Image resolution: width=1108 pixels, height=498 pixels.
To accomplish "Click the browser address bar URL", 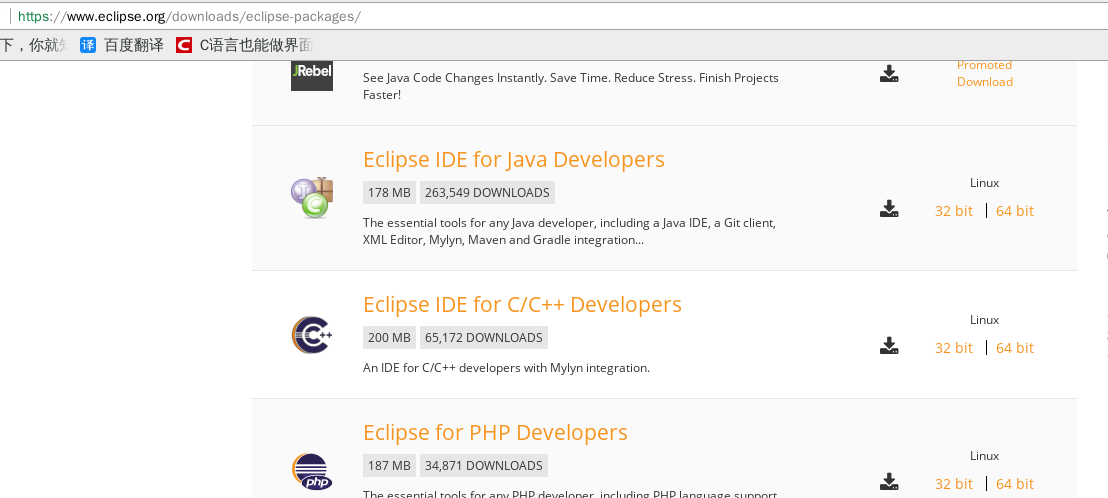I will pyautogui.click(x=189, y=16).
